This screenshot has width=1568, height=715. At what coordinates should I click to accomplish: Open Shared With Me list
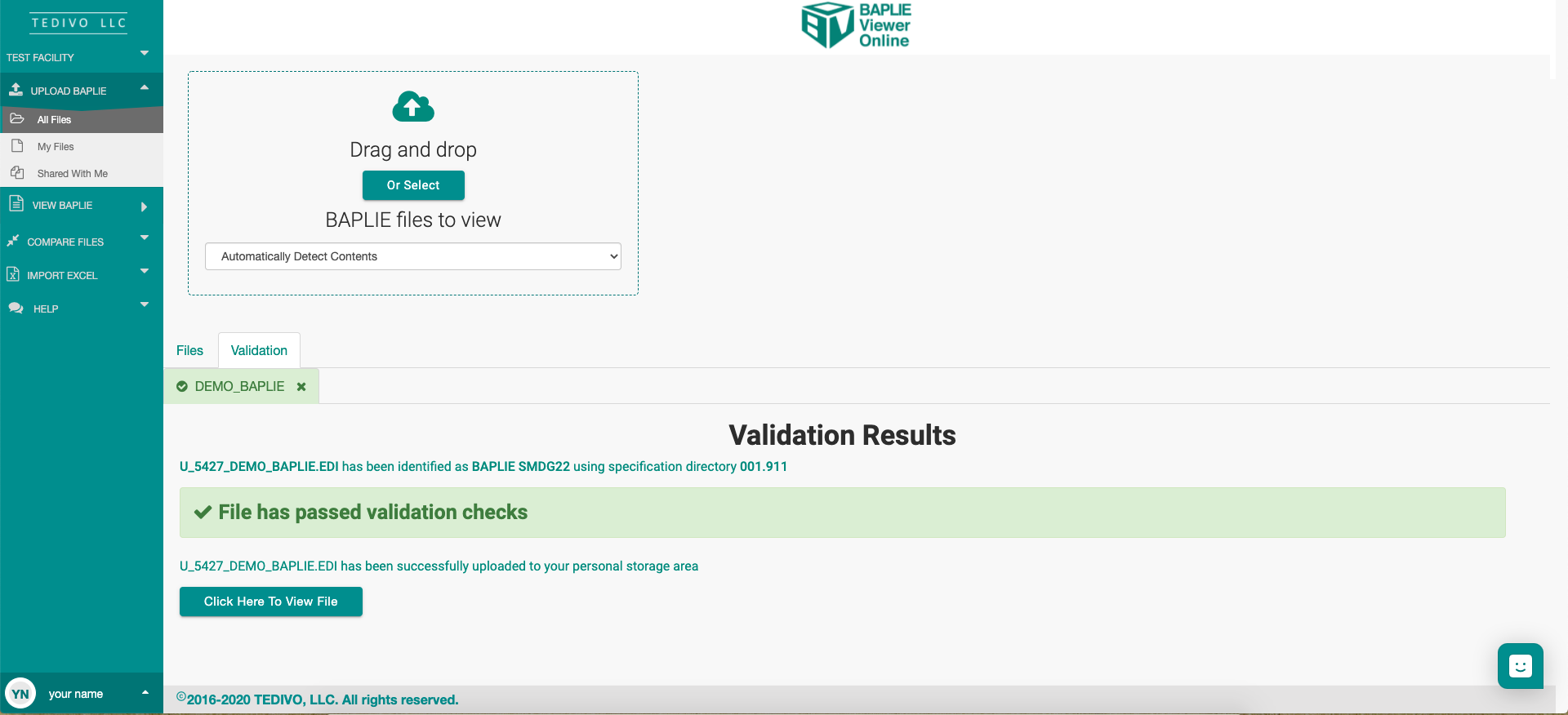[72, 174]
